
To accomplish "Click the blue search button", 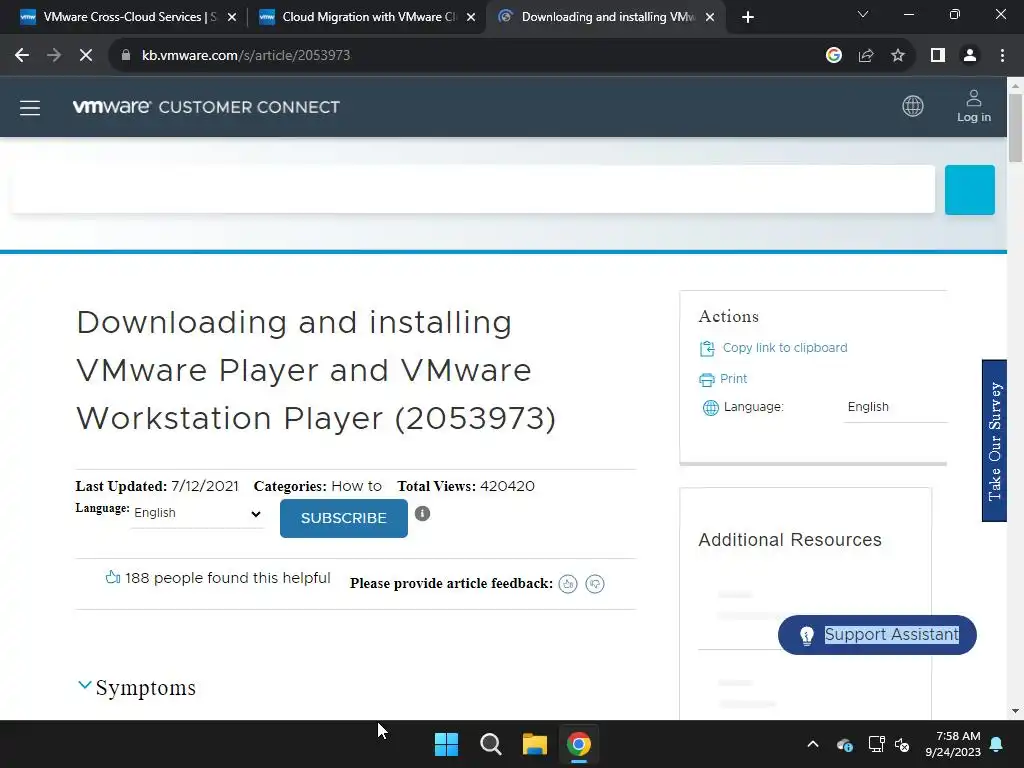I will click(x=970, y=190).
